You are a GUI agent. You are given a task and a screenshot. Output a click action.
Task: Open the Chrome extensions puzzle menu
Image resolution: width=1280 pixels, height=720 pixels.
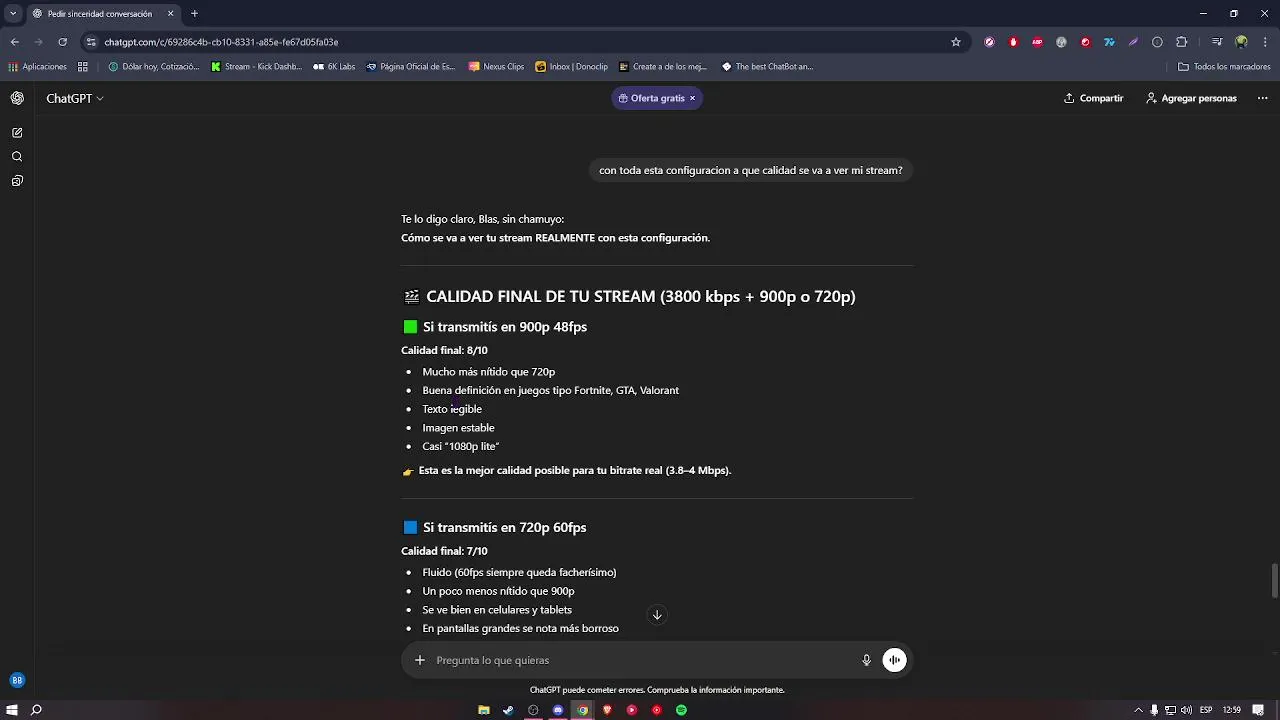[x=1181, y=42]
